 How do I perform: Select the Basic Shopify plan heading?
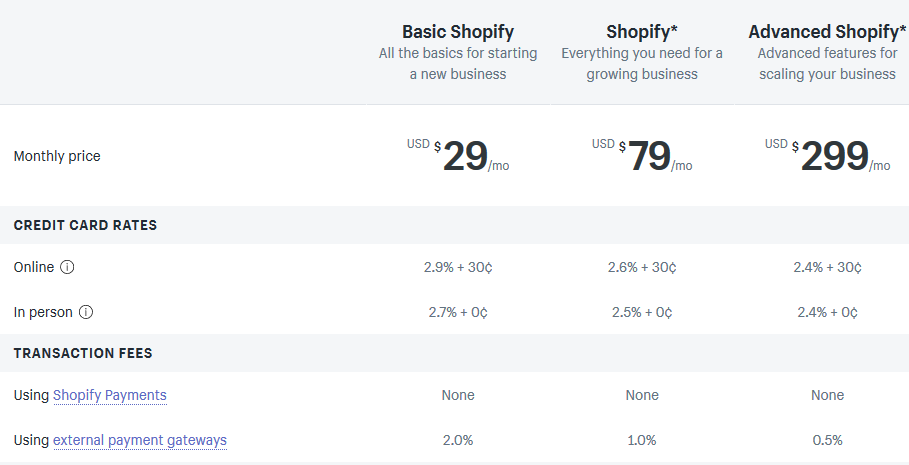click(458, 31)
